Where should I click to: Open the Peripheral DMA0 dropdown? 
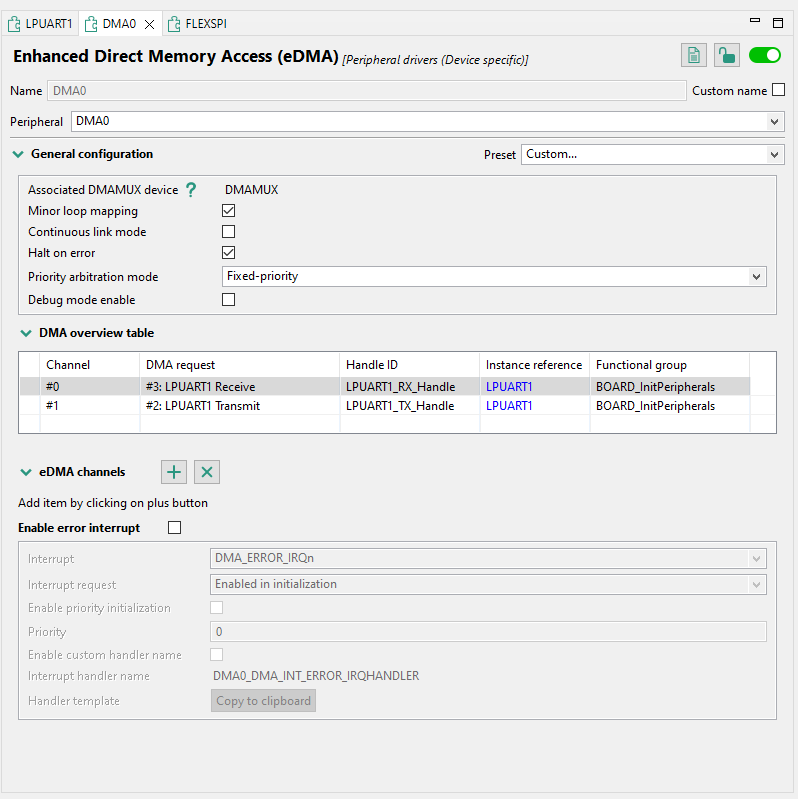775,122
